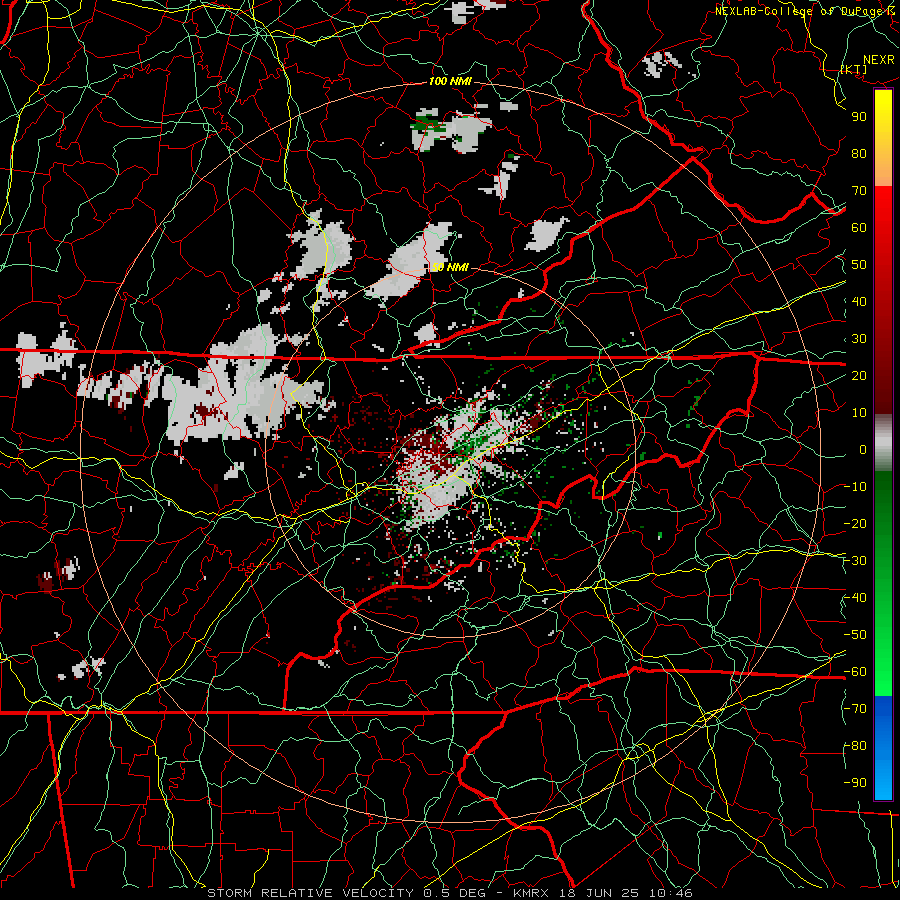Click the 10 value on the velocity scale
Viewport: 900px width, 900px height.
coord(859,413)
